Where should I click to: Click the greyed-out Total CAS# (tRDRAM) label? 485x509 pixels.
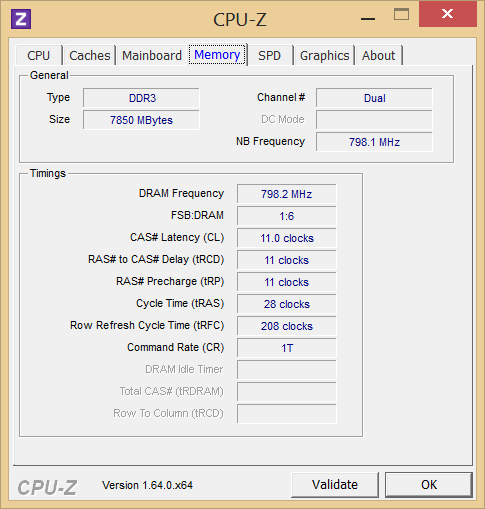point(172,391)
